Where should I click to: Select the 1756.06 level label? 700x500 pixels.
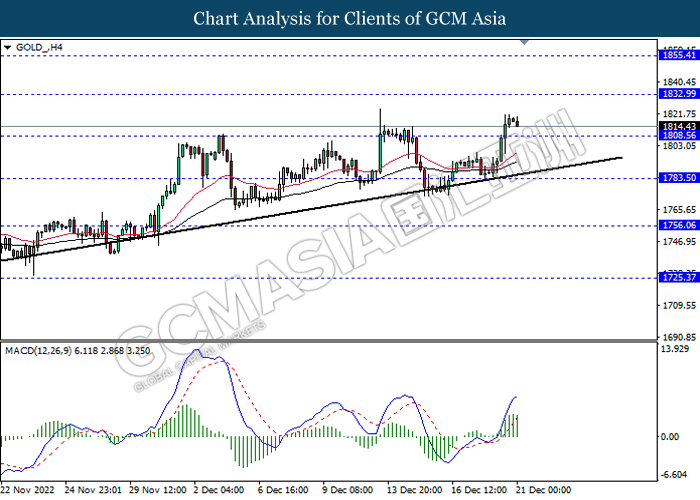[679, 225]
